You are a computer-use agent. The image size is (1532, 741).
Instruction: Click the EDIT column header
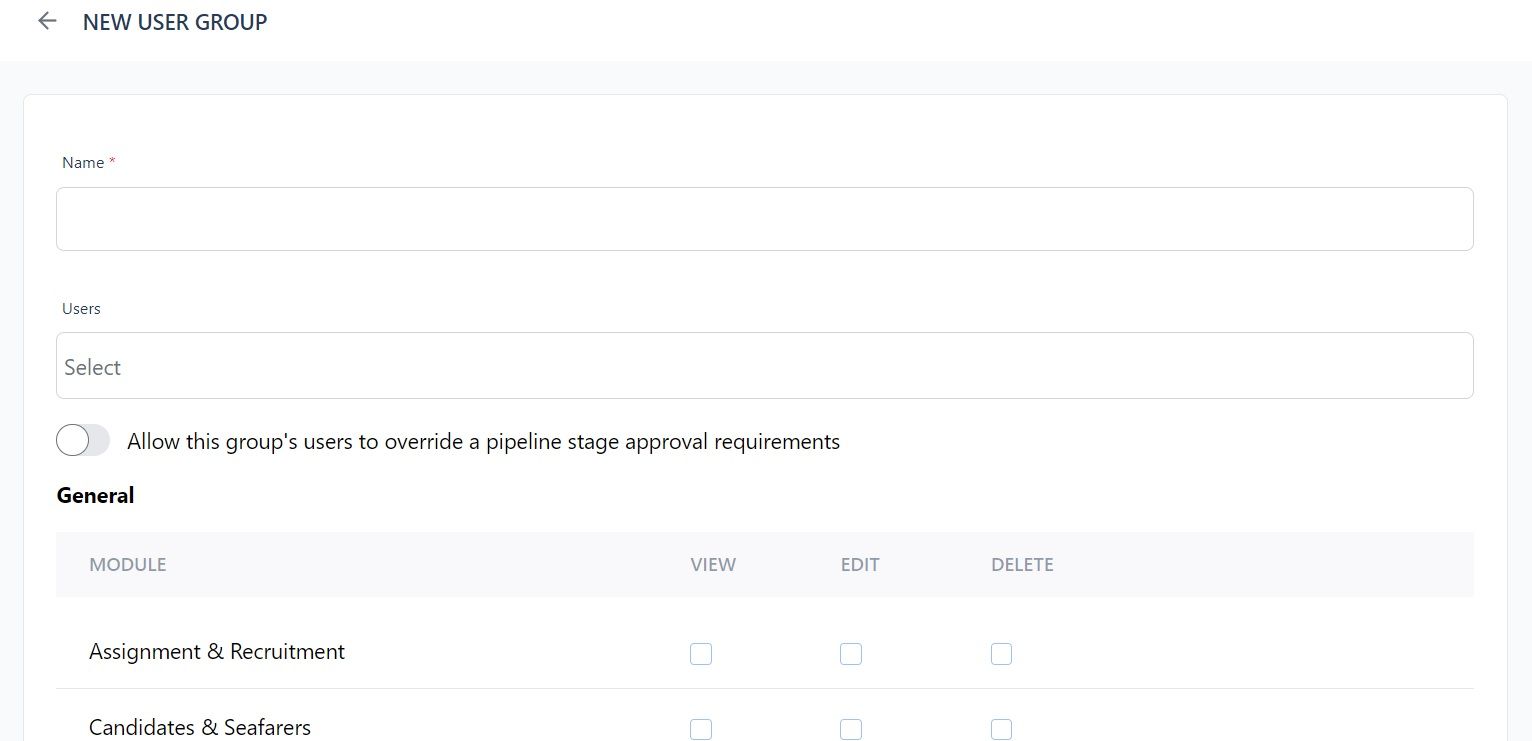point(860,565)
